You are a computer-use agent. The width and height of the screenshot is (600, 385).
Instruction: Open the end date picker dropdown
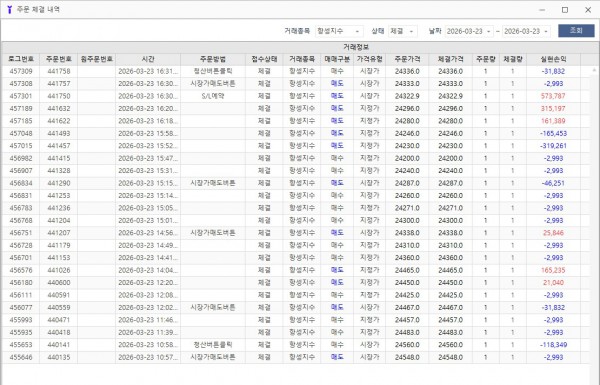546,31
